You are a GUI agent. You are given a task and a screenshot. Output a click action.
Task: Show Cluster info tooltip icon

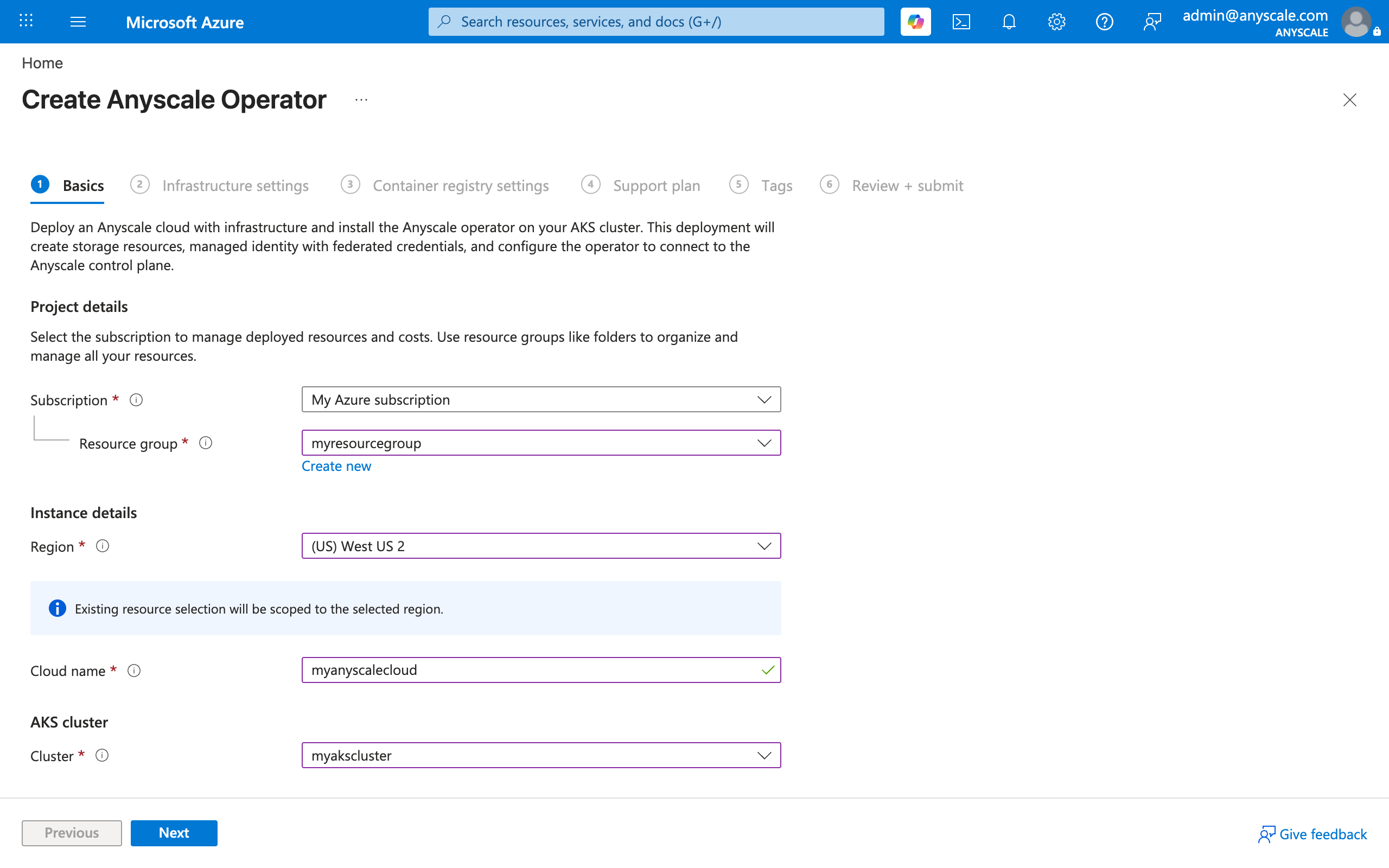101,756
